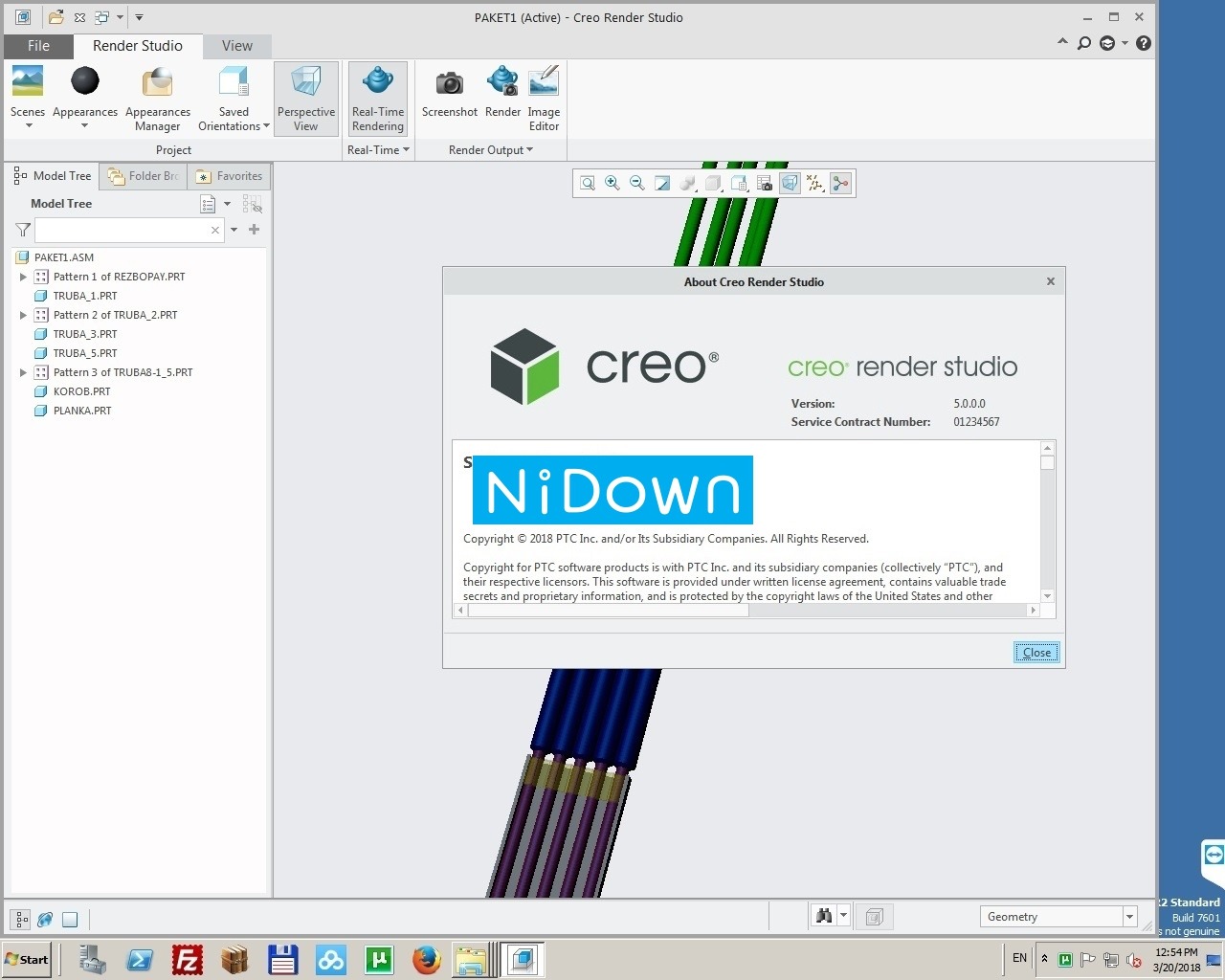This screenshot has height=980, width=1225.
Task: Start Render from the ribbon
Action: point(502,92)
